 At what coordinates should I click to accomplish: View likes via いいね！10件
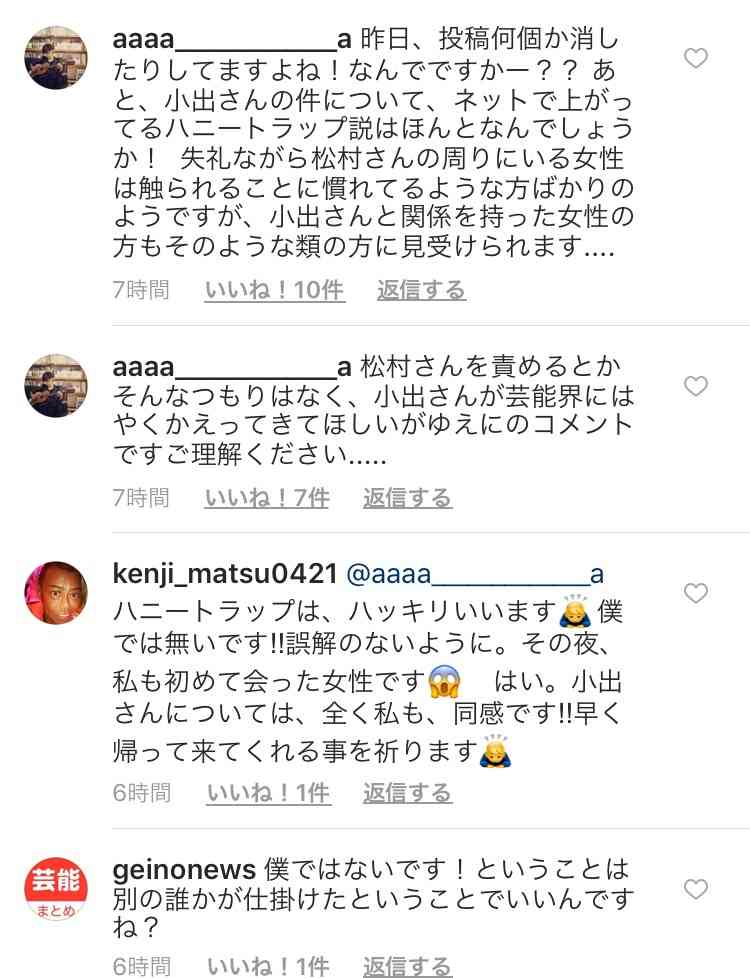(x=275, y=290)
